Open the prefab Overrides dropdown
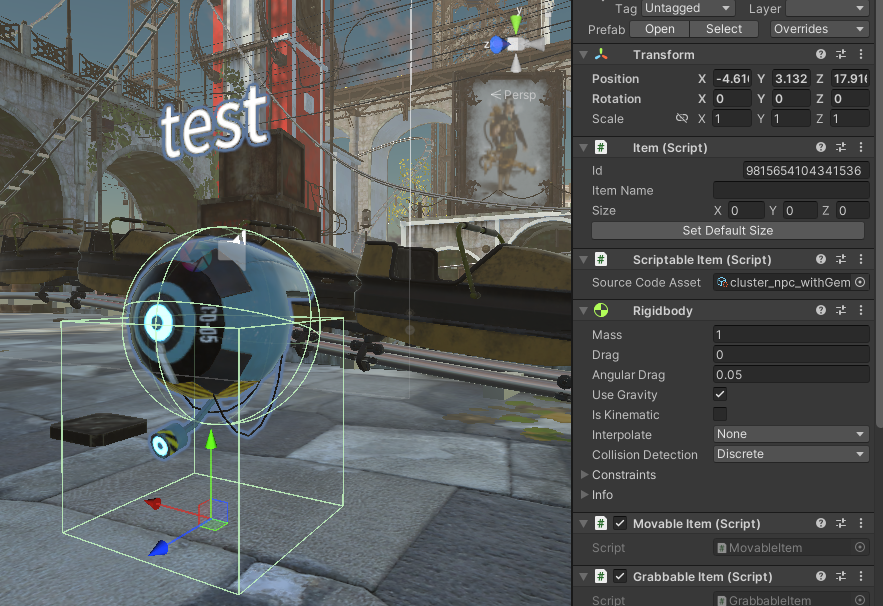The height and width of the screenshot is (606, 883). coord(819,29)
